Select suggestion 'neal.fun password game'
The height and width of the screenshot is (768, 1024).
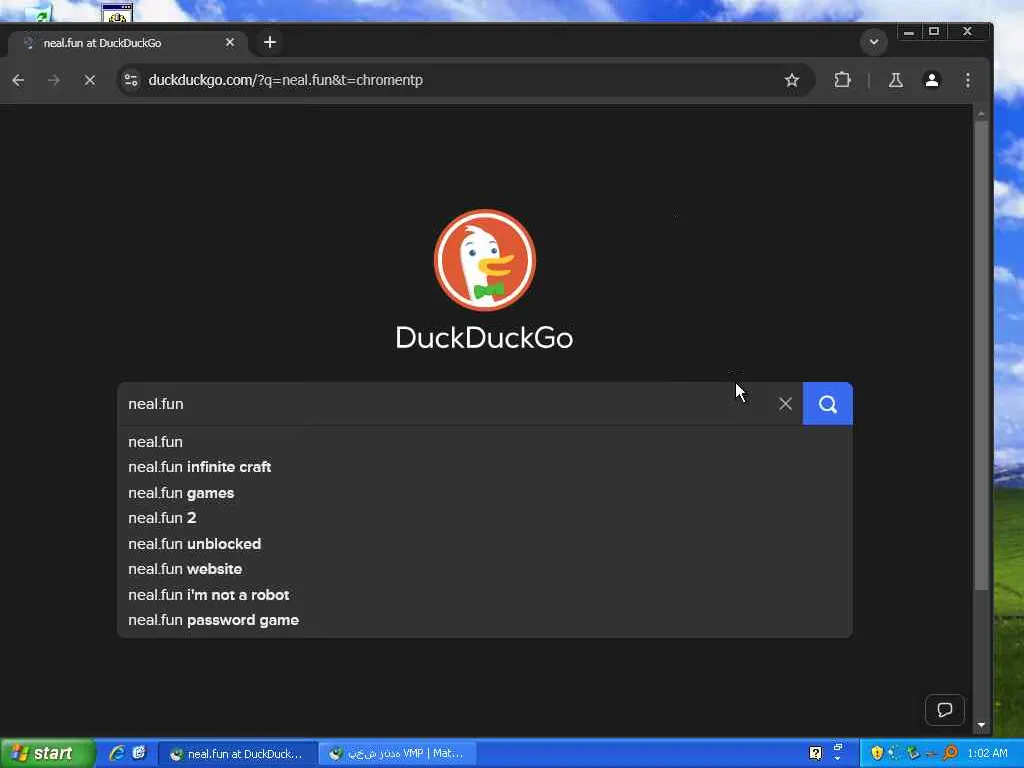(485, 620)
